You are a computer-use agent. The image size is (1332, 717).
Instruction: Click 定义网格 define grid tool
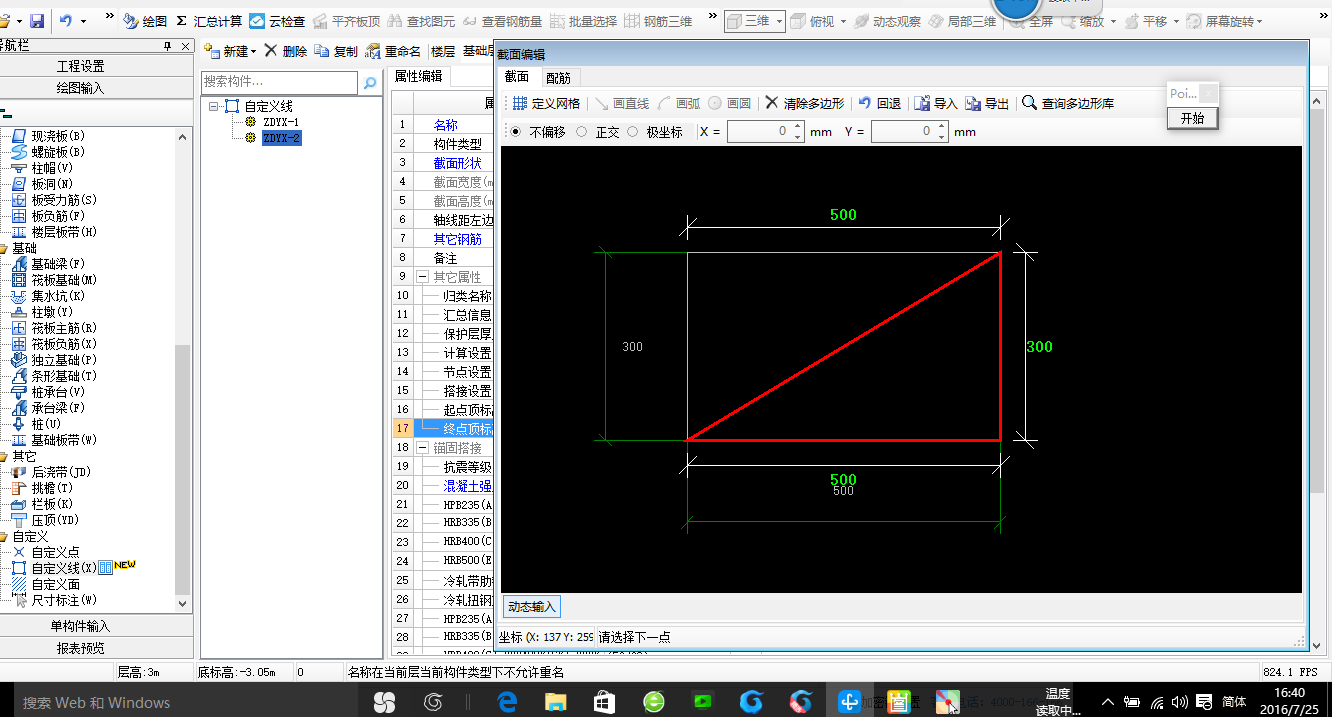pos(546,103)
